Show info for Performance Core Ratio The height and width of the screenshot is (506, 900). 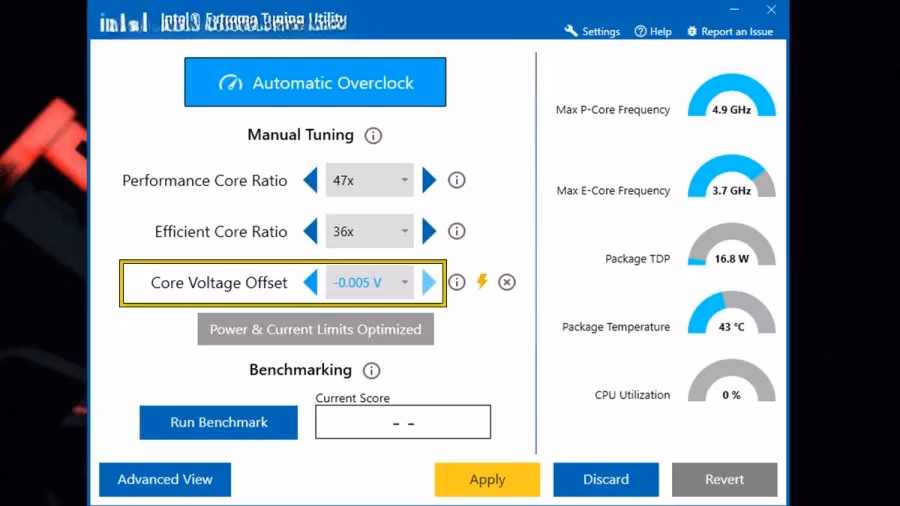(x=456, y=180)
